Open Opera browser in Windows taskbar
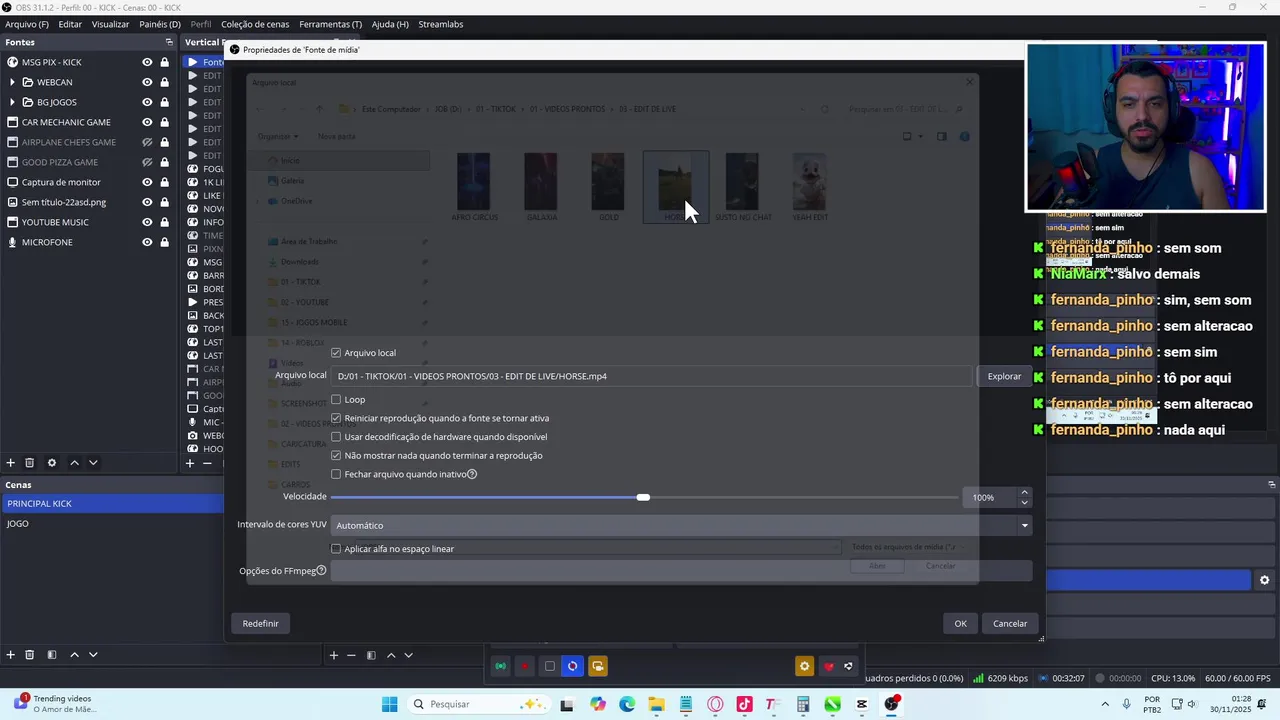1280x720 pixels. click(715, 704)
